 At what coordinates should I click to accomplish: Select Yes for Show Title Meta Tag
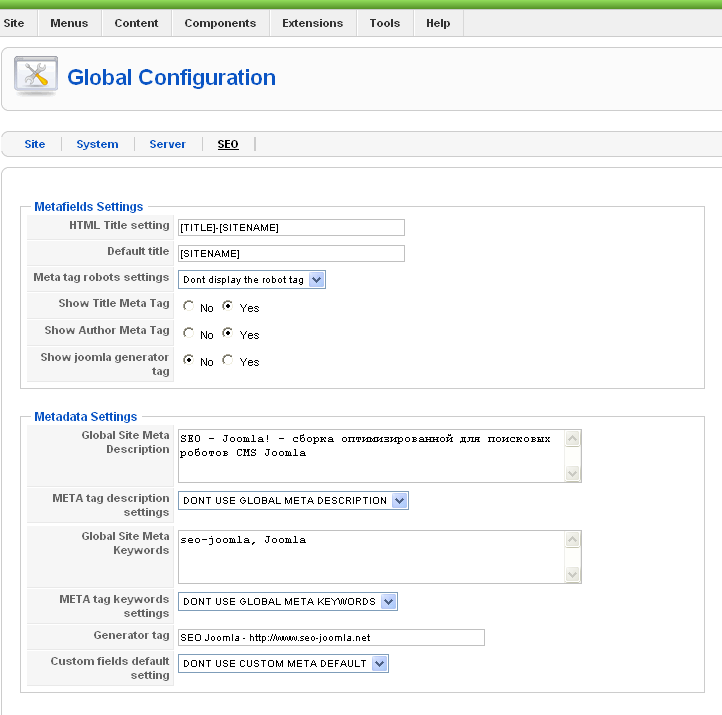227,306
